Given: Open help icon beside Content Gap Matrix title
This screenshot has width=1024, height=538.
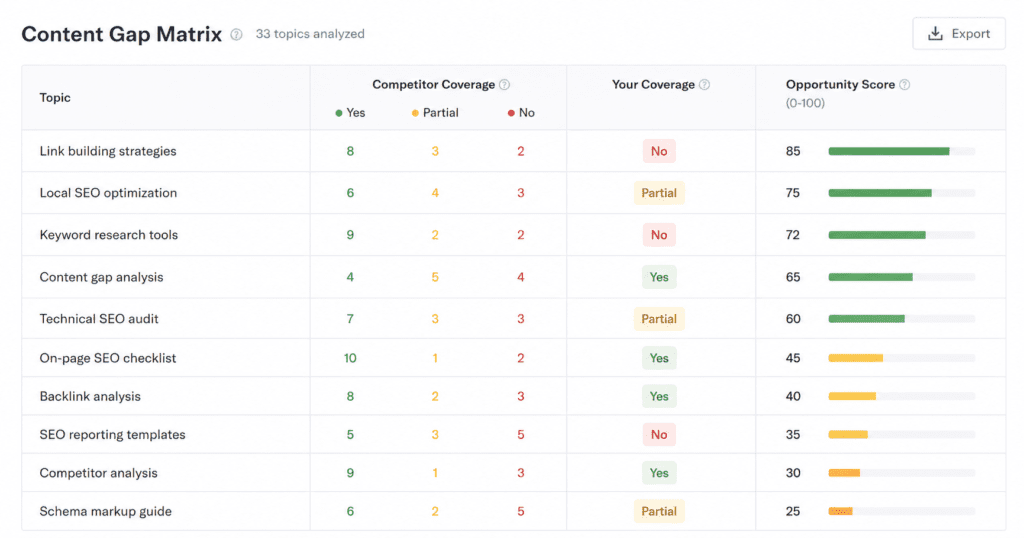Looking at the screenshot, I should coord(236,35).
